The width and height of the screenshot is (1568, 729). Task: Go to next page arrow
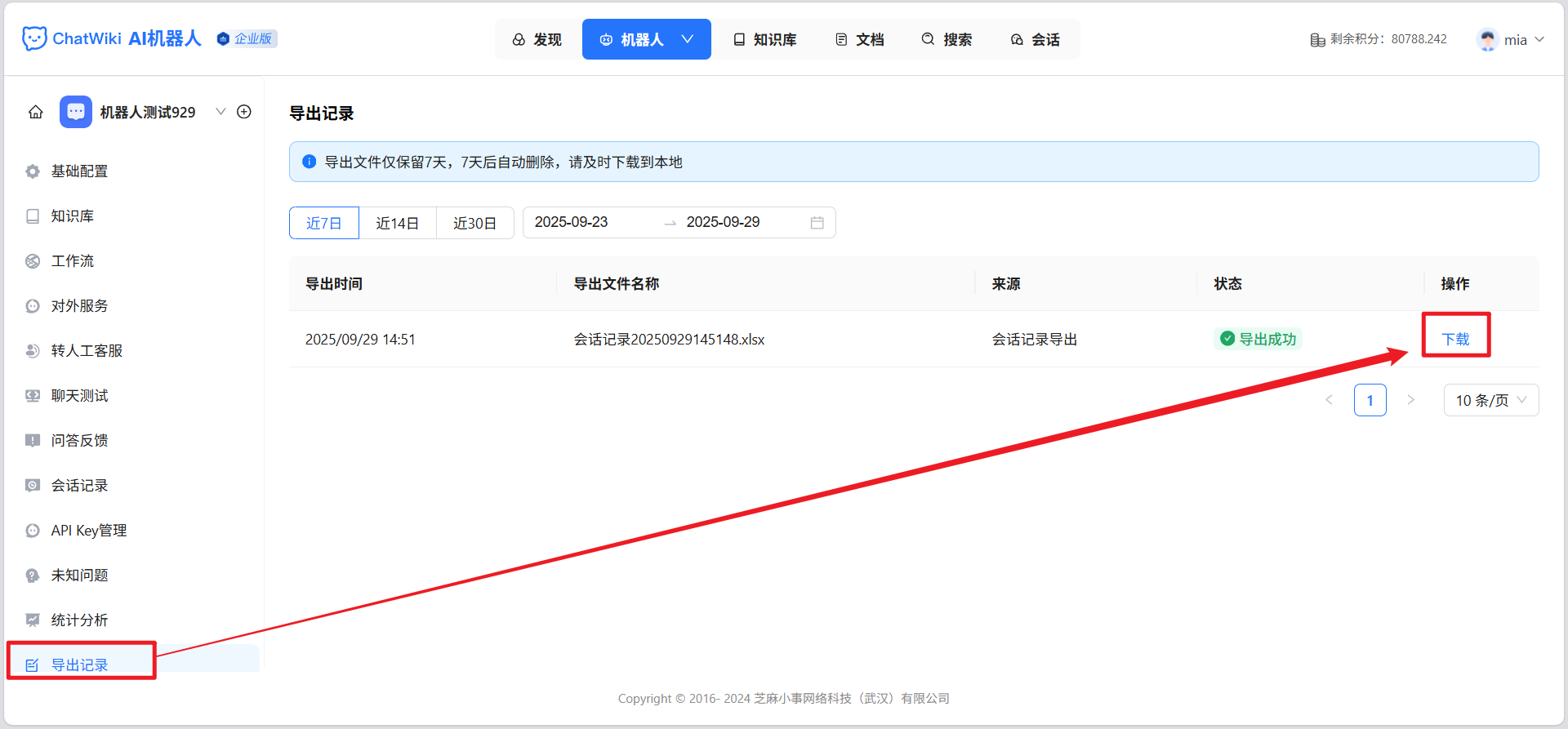tap(1410, 400)
